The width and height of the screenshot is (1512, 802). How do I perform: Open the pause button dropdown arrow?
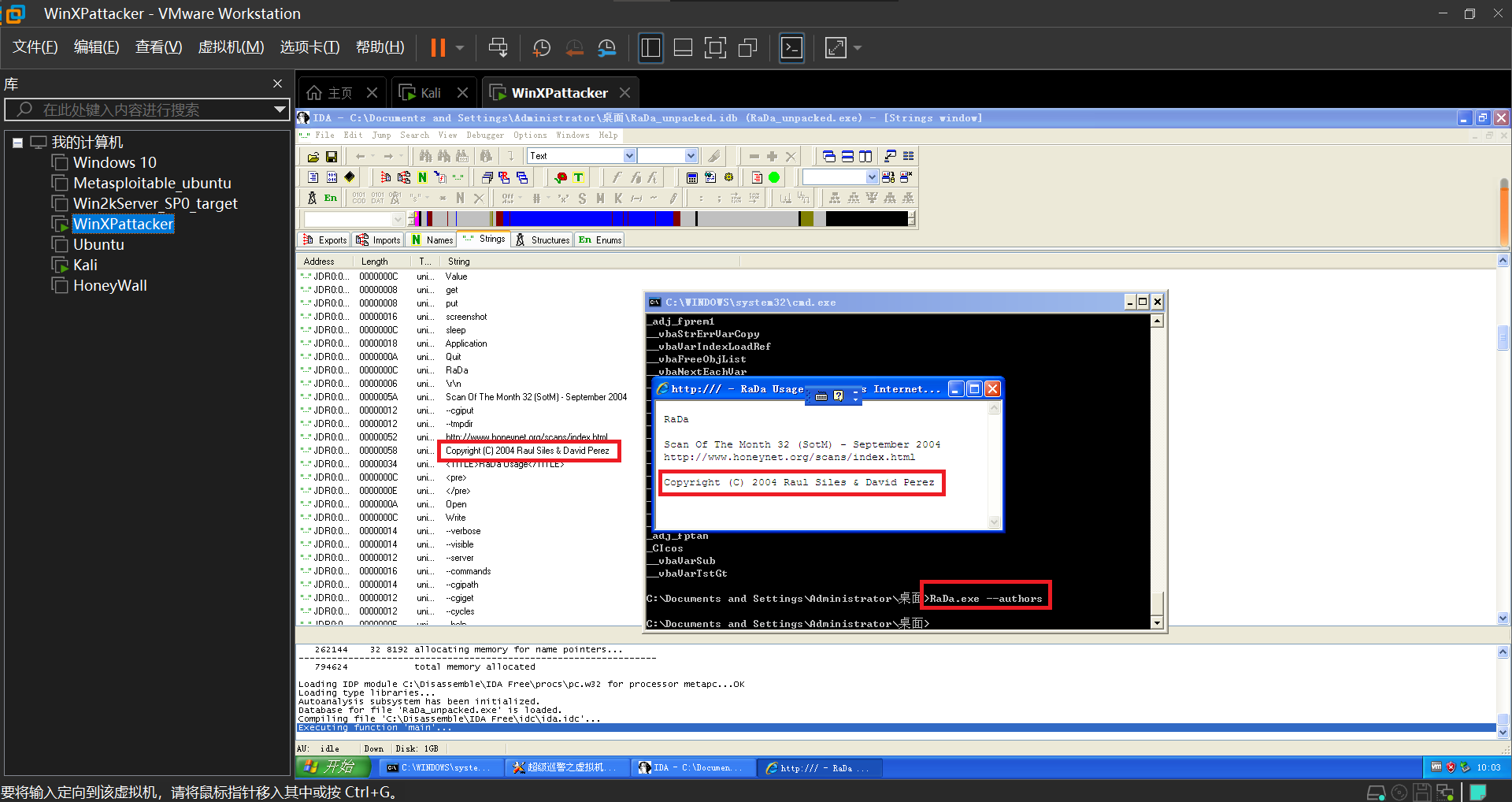(x=460, y=48)
